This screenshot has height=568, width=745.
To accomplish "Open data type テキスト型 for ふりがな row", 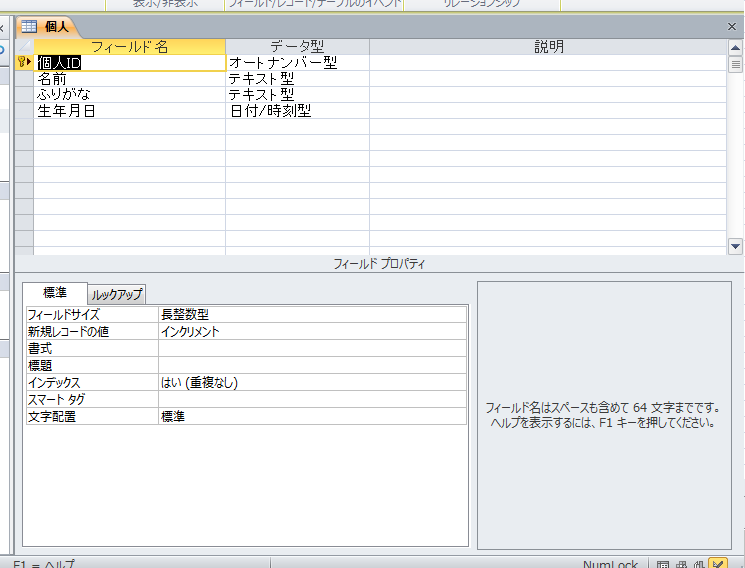I will click(x=297, y=95).
